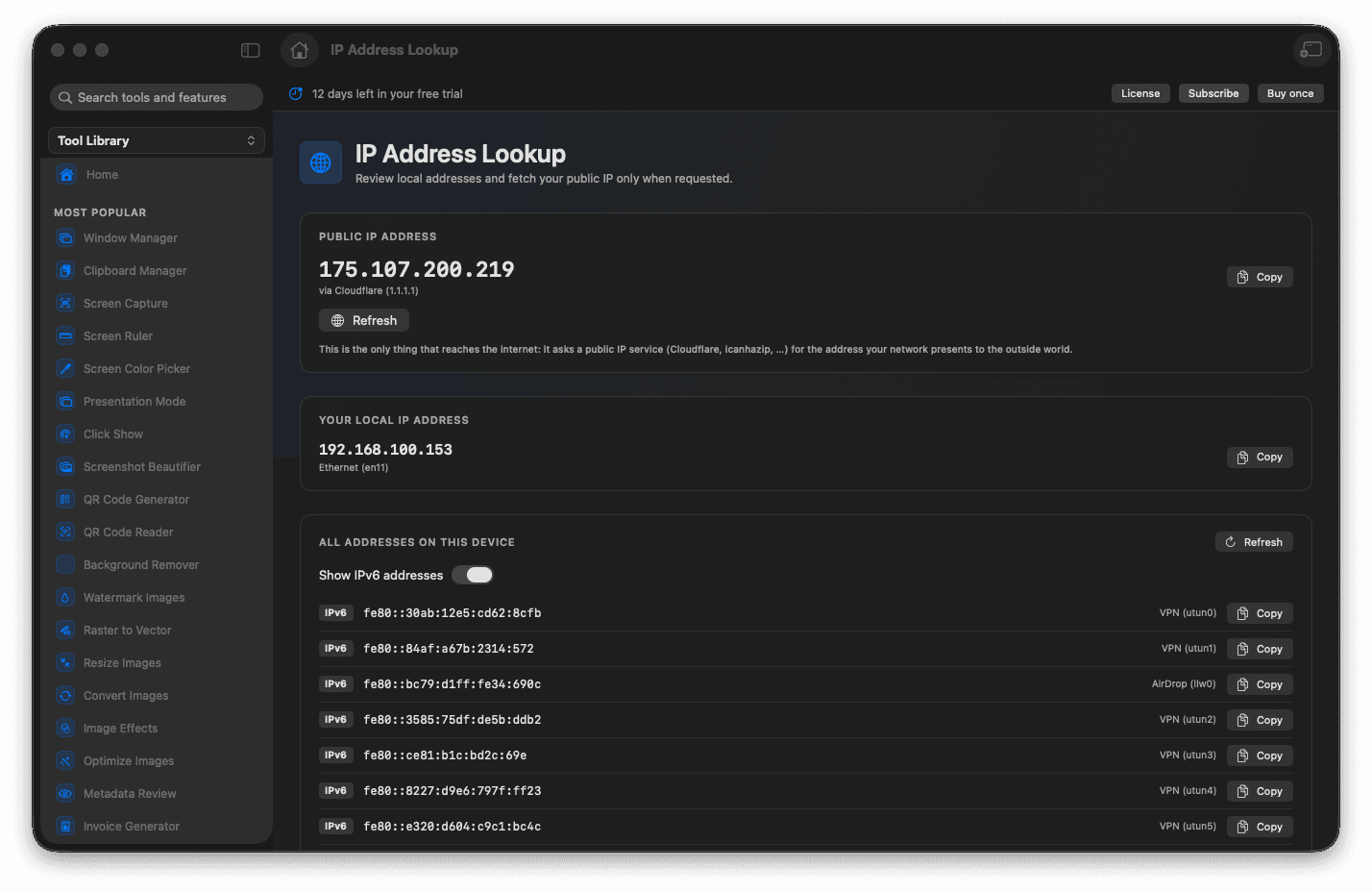Click the IPv6 badge on the utun3 row
1372x892 pixels.
335,756
